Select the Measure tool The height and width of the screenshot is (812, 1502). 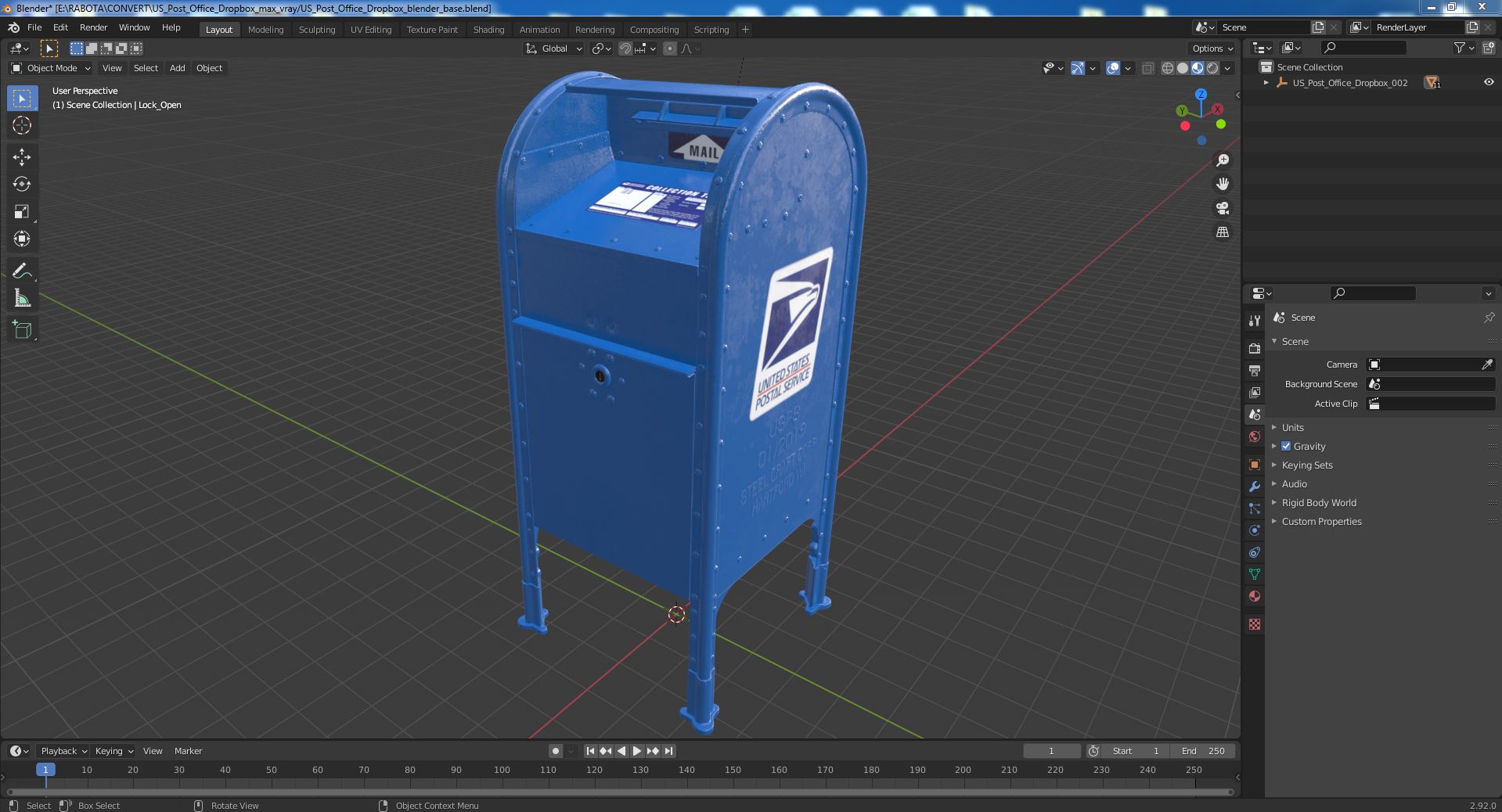22,299
